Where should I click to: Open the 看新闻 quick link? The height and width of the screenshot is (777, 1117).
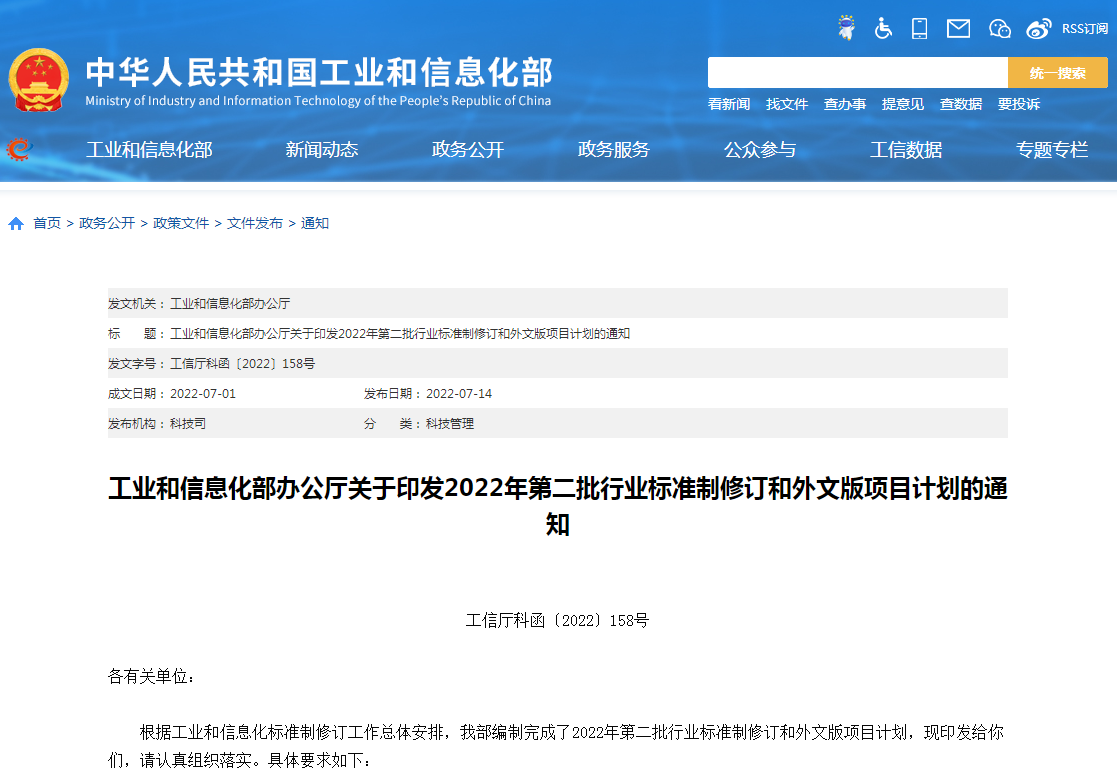coord(729,104)
